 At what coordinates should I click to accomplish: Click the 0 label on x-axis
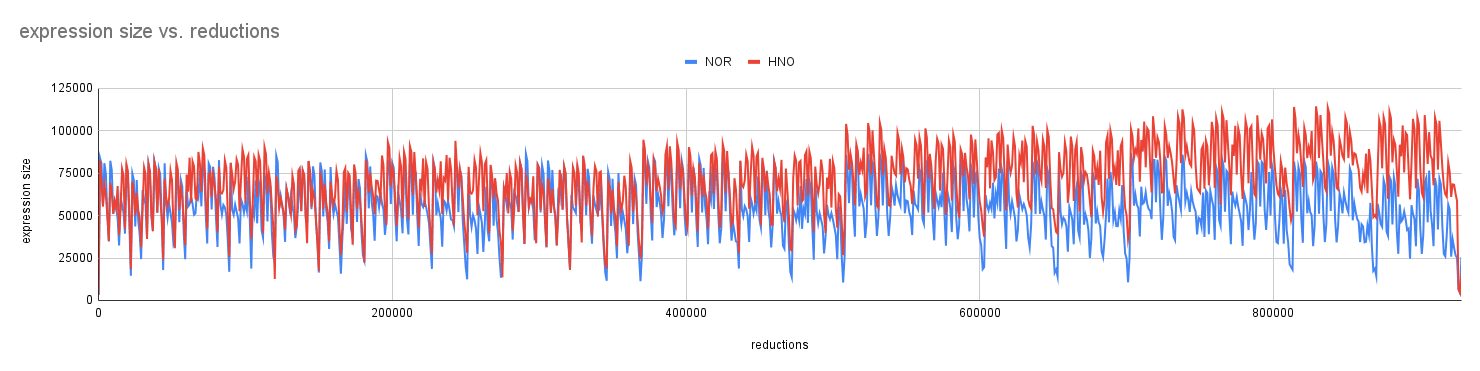[98, 313]
